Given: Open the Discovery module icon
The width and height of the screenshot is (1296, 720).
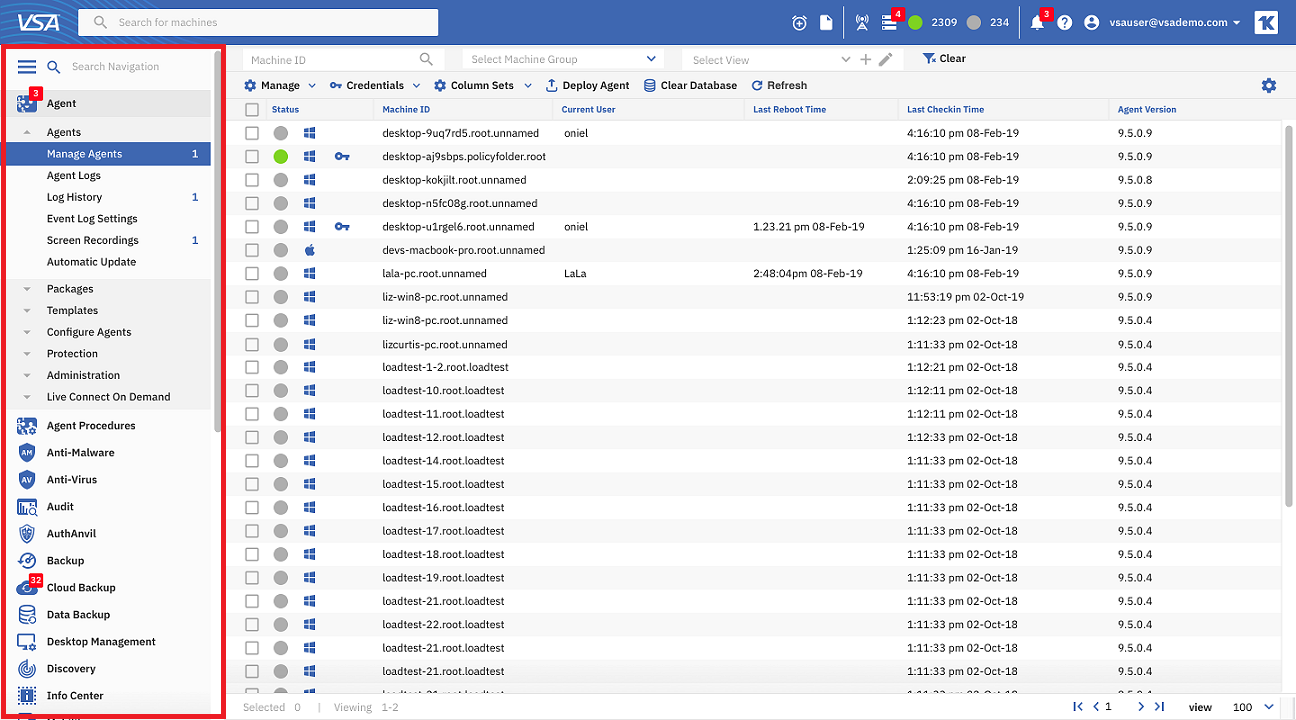Looking at the screenshot, I should (x=27, y=669).
